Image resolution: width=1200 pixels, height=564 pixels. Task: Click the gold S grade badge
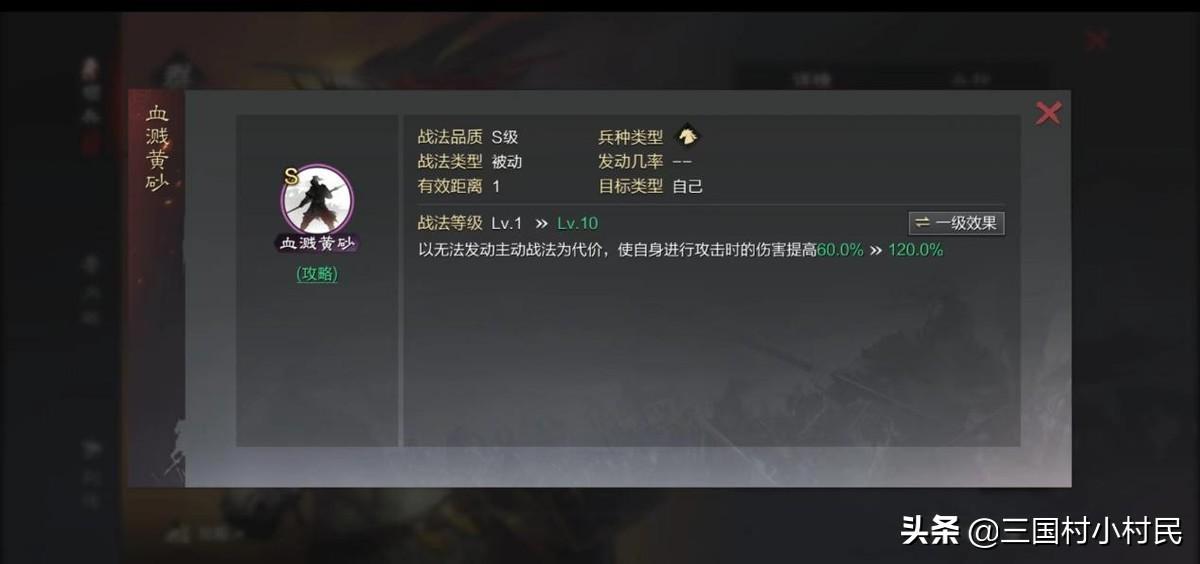pyautogui.click(x=291, y=176)
